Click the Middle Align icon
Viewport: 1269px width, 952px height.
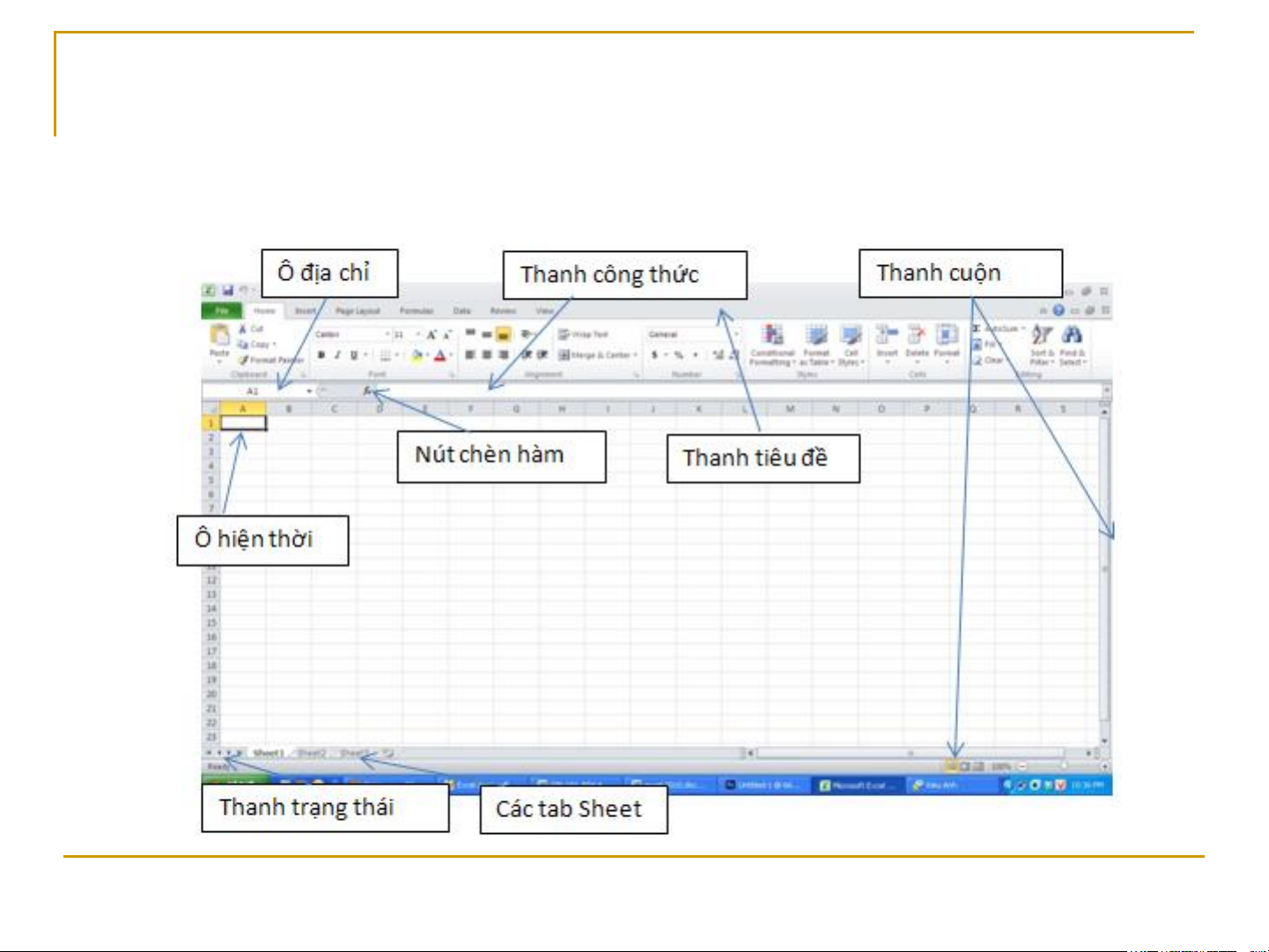[x=486, y=334]
